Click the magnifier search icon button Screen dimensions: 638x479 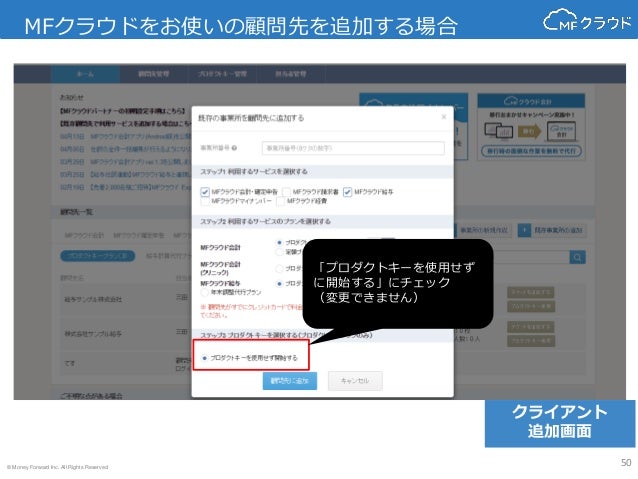pyautogui.click(x=577, y=257)
